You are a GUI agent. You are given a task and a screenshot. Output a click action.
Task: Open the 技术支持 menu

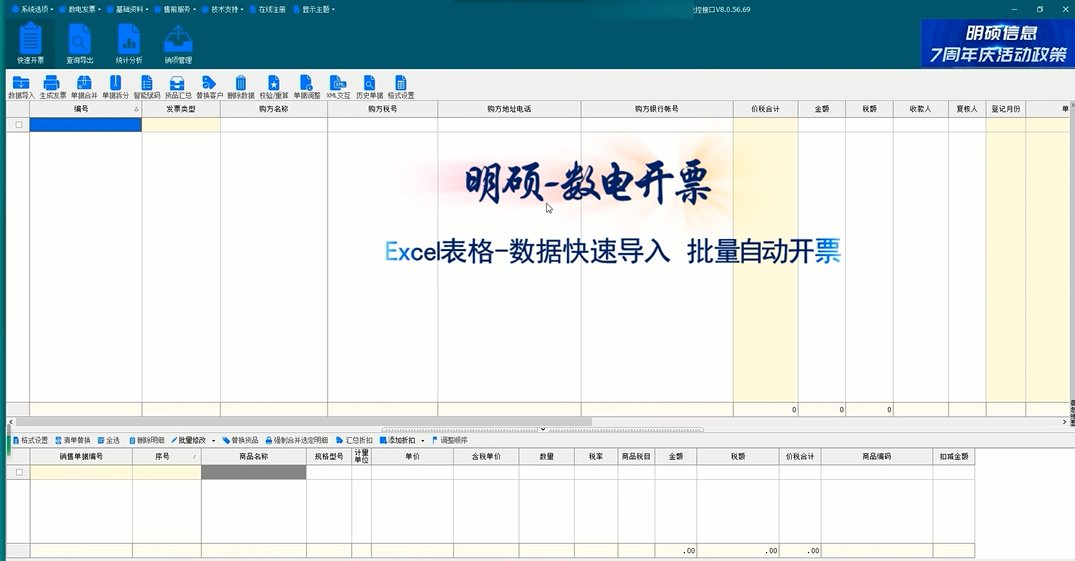click(223, 9)
